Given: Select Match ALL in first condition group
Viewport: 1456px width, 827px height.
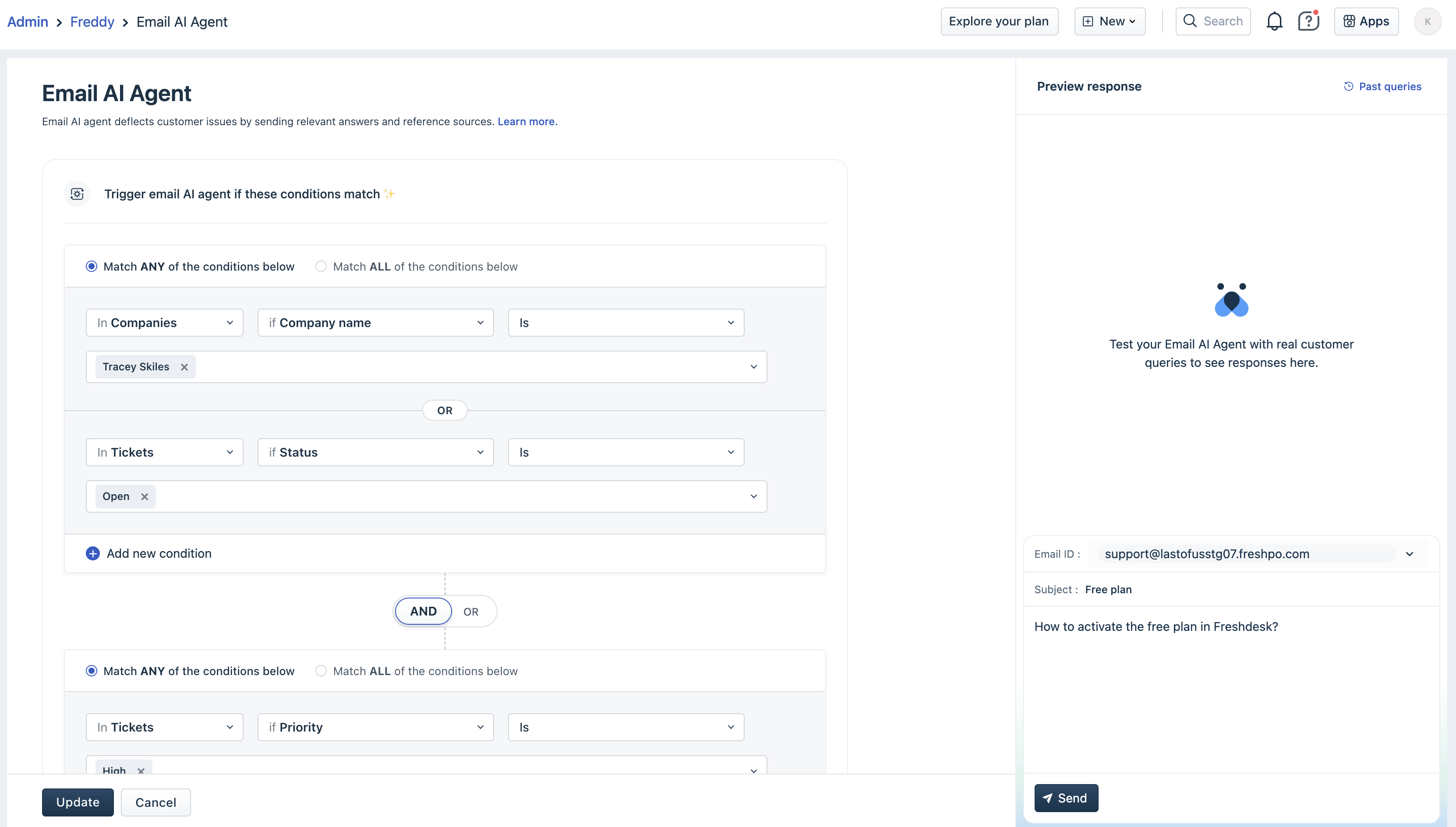Looking at the screenshot, I should (x=321, y=266).
